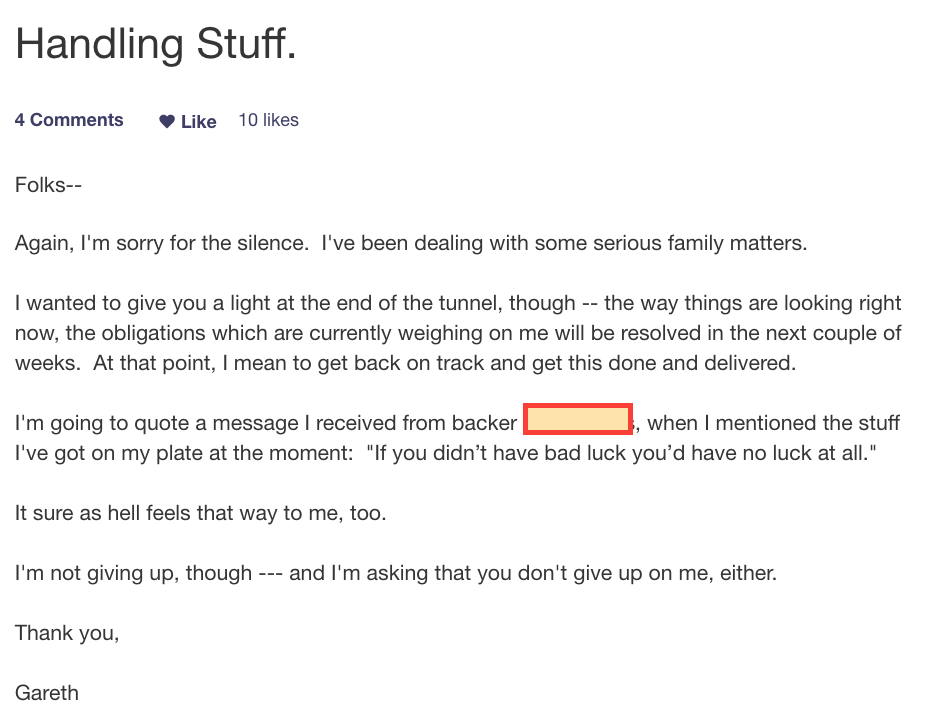Click the quoted bad luck sentence
Screen dimensions: 932x710
pyautogui.click(x=621, y=453)
